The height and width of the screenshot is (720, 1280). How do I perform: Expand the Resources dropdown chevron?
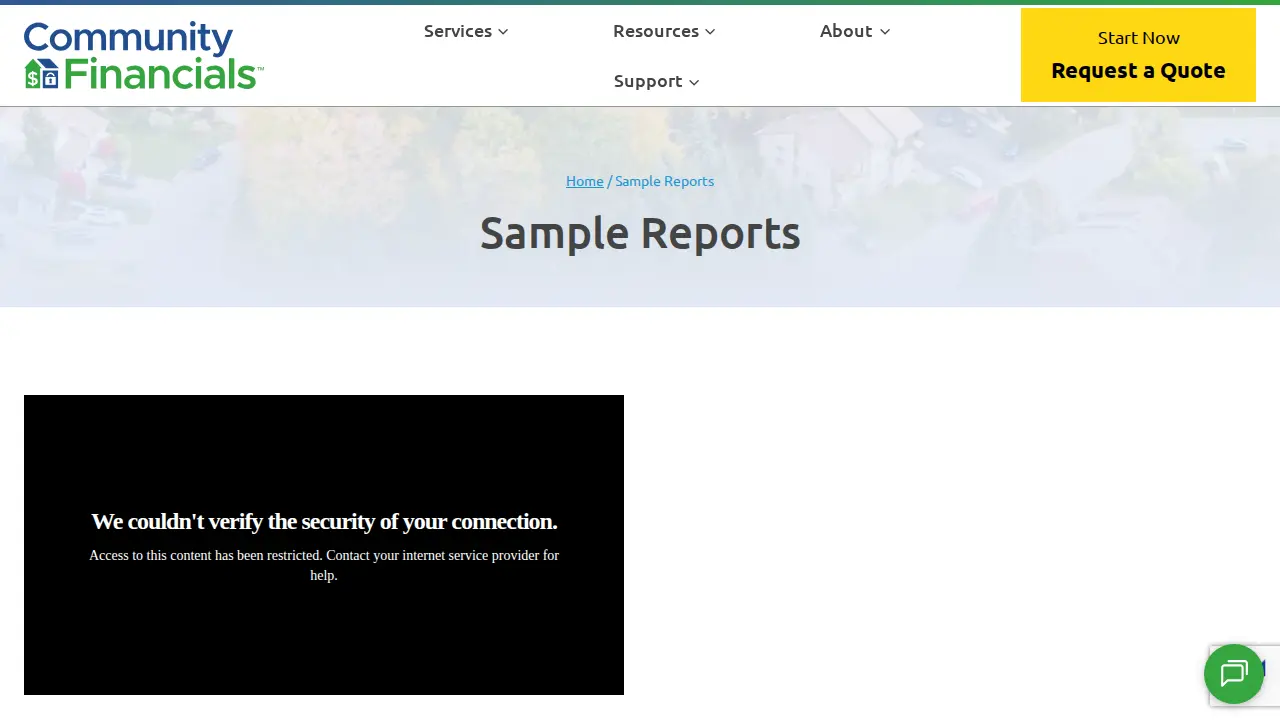pos(710,32)
